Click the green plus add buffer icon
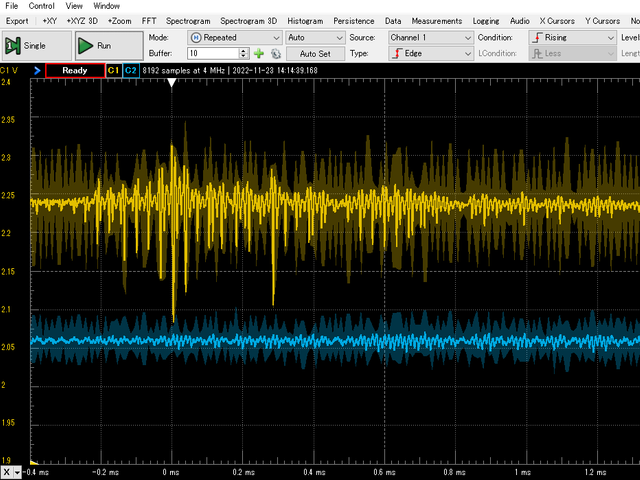Image resolution: width=640 pixels, height=480 pixels. pyautogui.click(x=258, y=53)
